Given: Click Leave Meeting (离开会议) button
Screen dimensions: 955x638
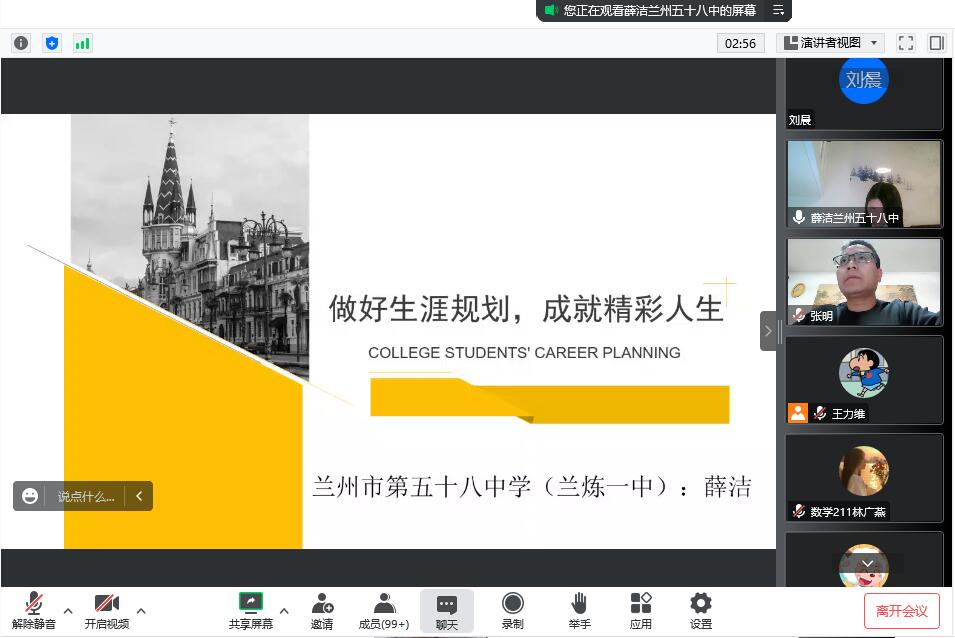Looking at the screenshot, I should (x=902, y=611).
